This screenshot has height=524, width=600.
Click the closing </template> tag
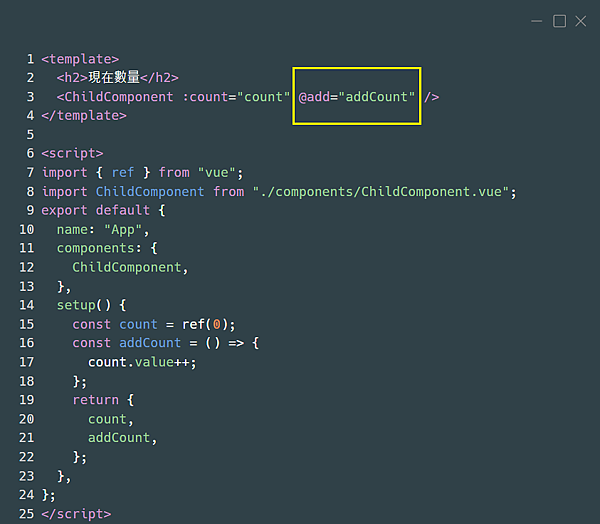pos(84,116)
